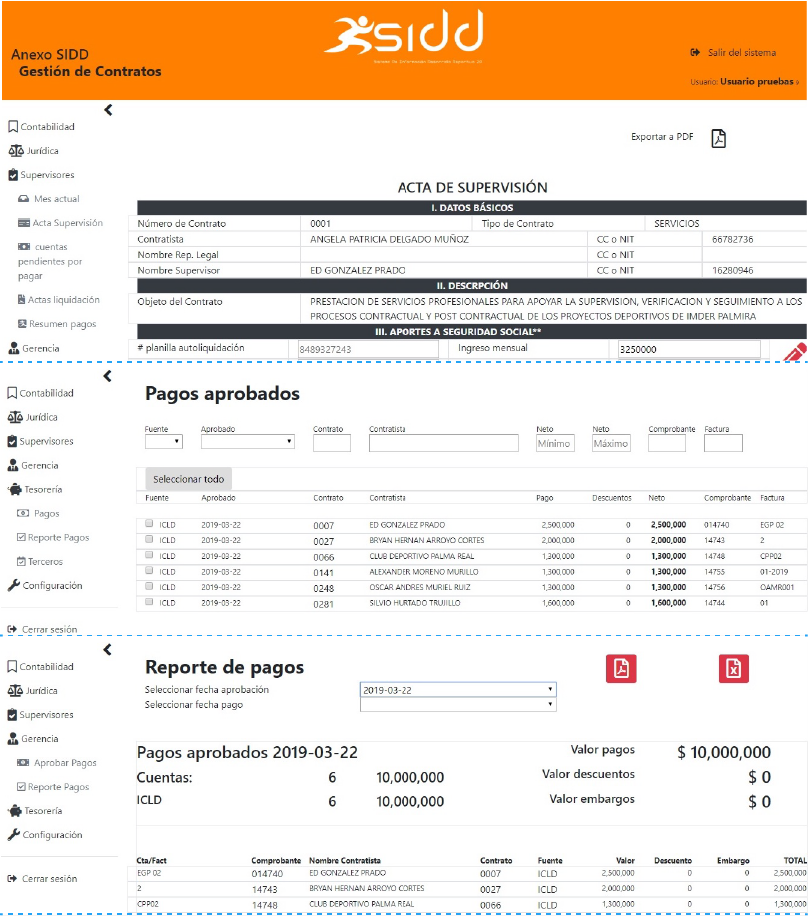Click the red Excel button in Reporte de pagos
The width and height of the screenshot is (808, 916).
pyautogui.click(x=733, y=668)
